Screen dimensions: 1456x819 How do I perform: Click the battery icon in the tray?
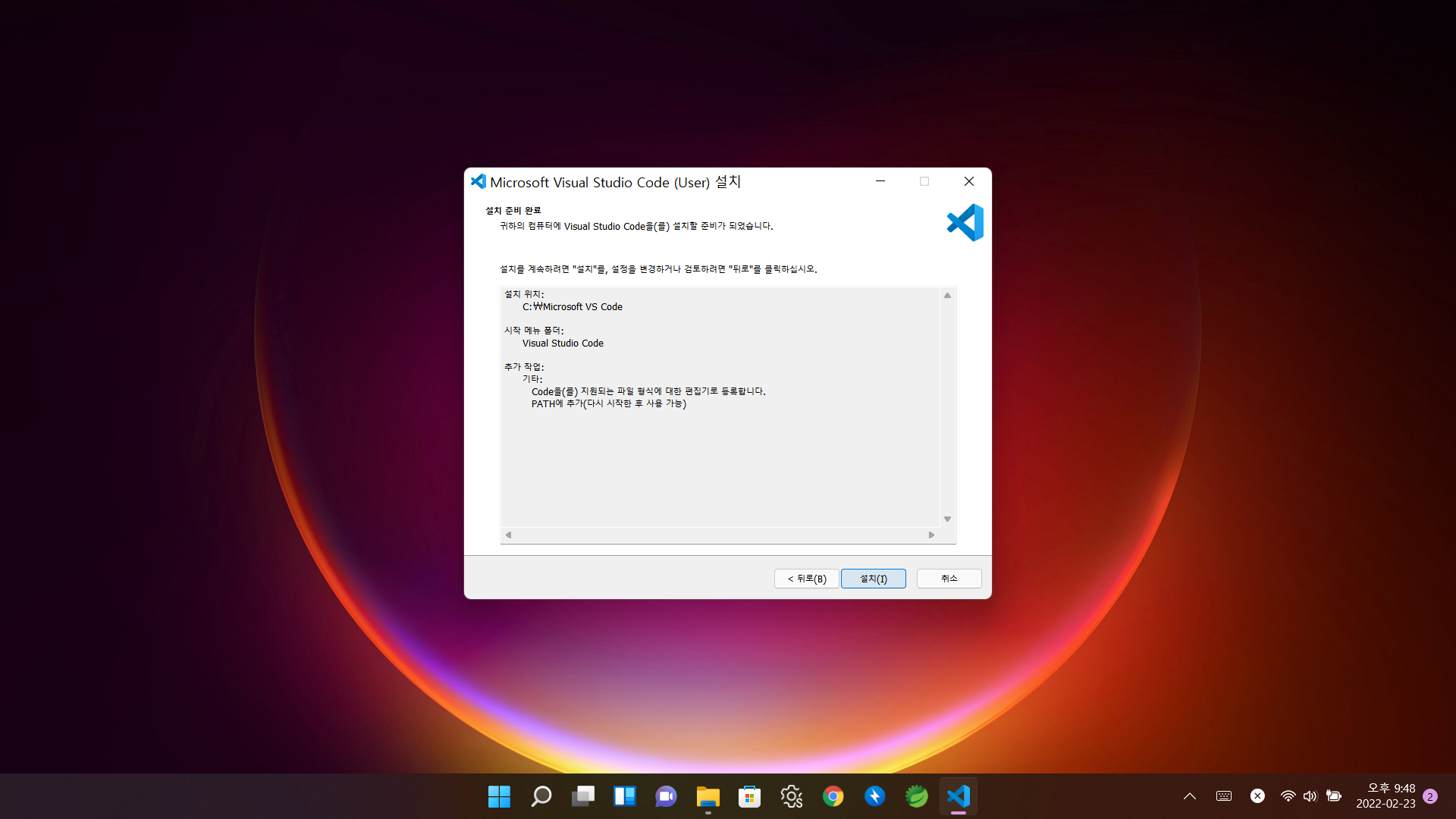coord(1335,795)
